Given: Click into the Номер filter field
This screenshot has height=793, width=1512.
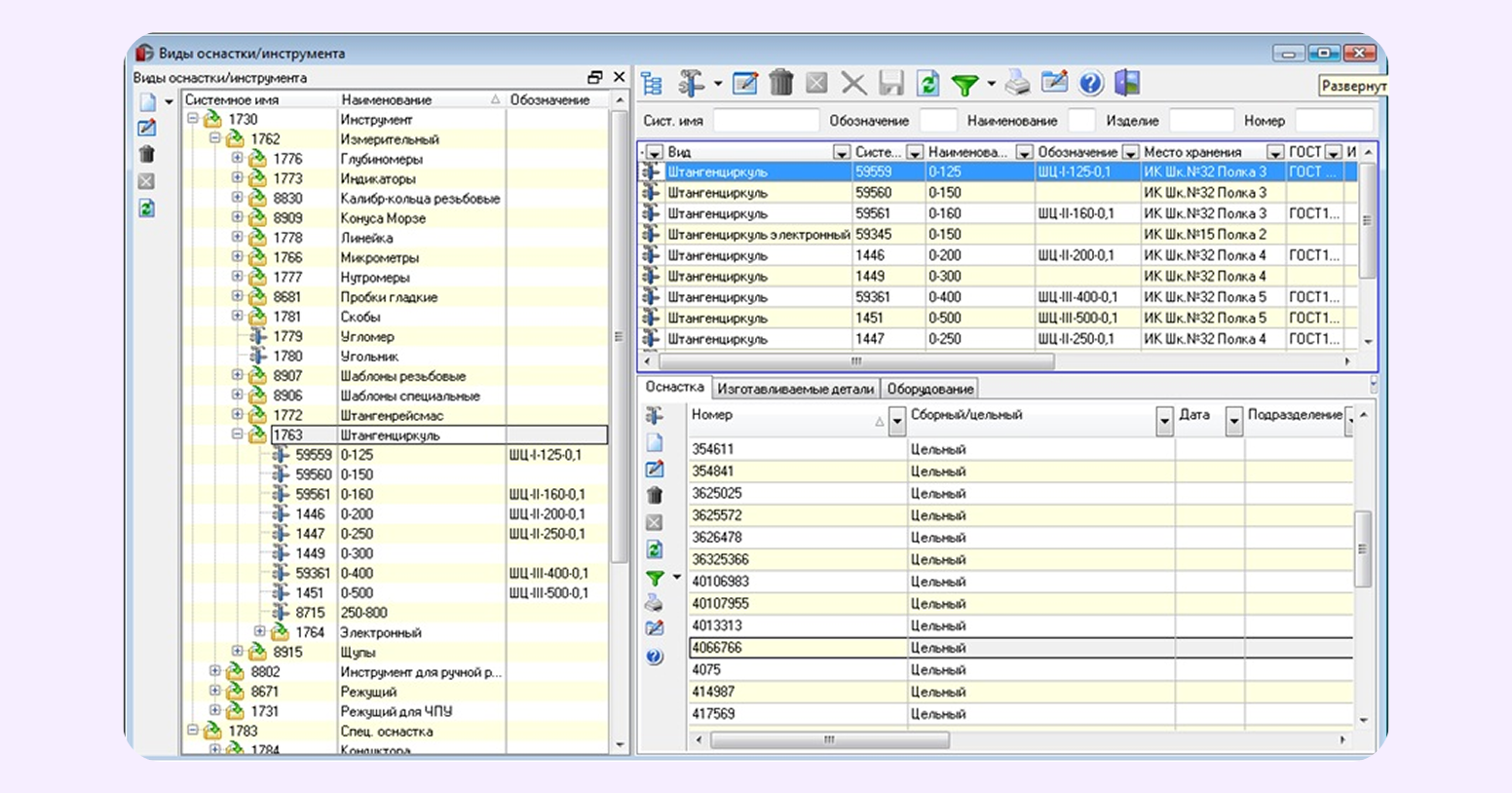Looking at the screenshot, I should [x=1333, y=121].
